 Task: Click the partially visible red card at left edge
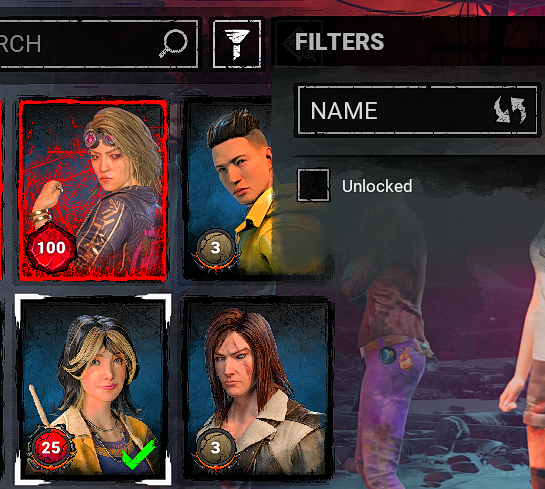click(1, 190)
